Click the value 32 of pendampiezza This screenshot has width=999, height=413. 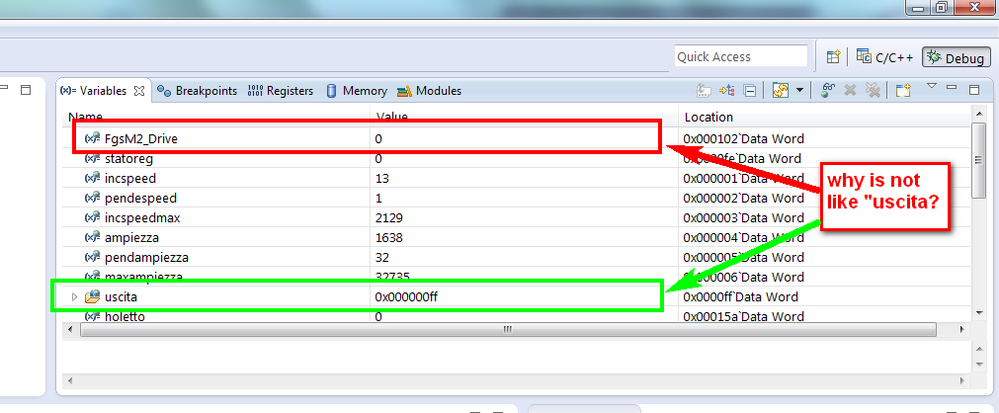point(382,257)
